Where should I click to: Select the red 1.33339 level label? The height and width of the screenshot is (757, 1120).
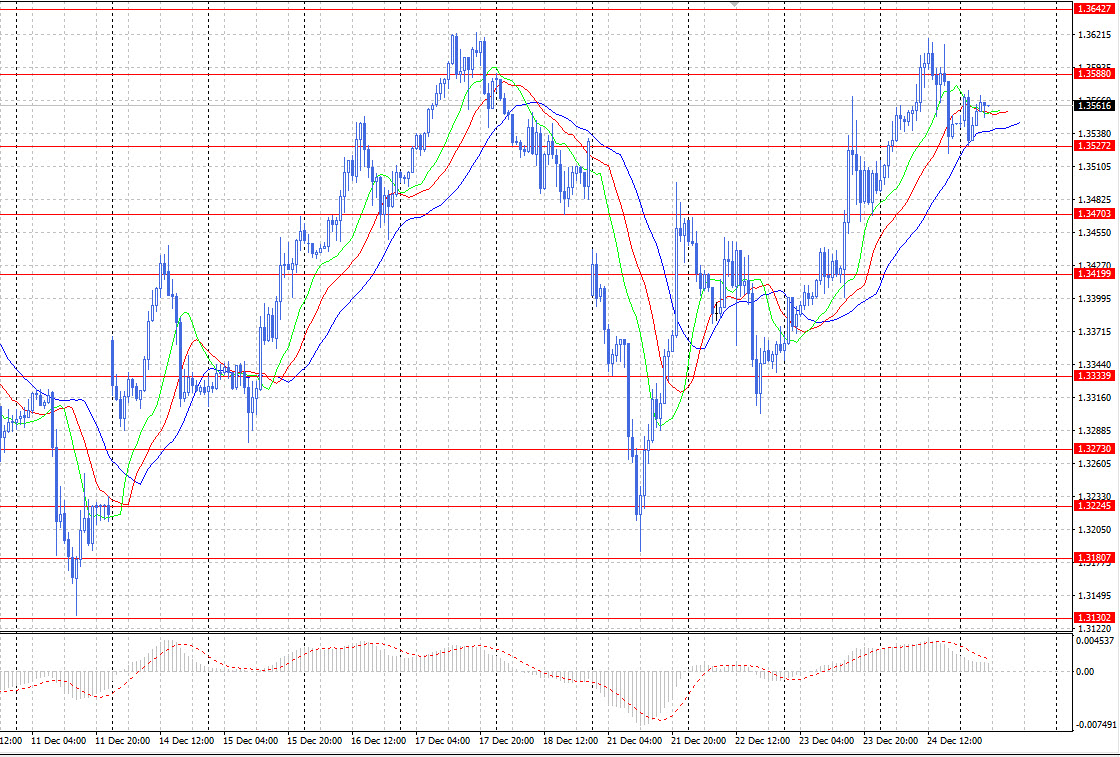click(1094, 376)
